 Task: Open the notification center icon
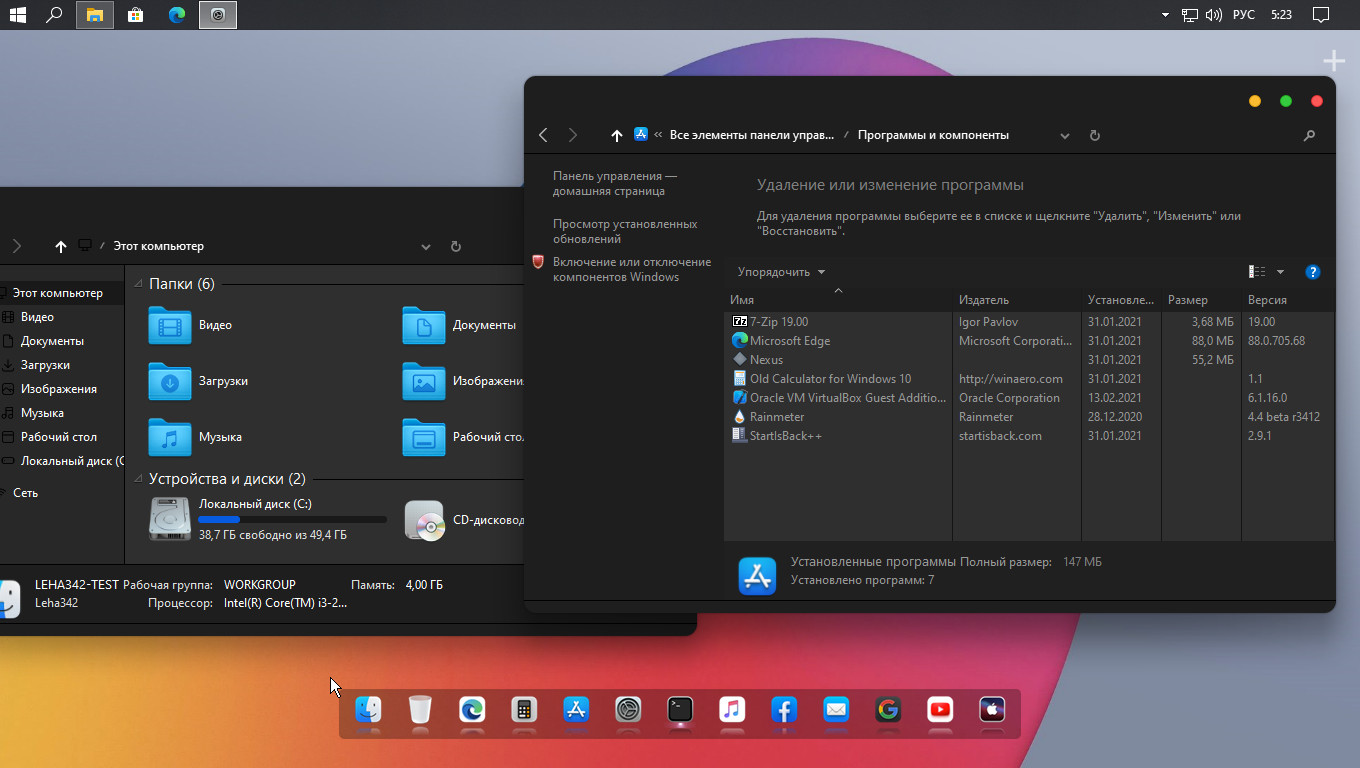point(1321,15)
